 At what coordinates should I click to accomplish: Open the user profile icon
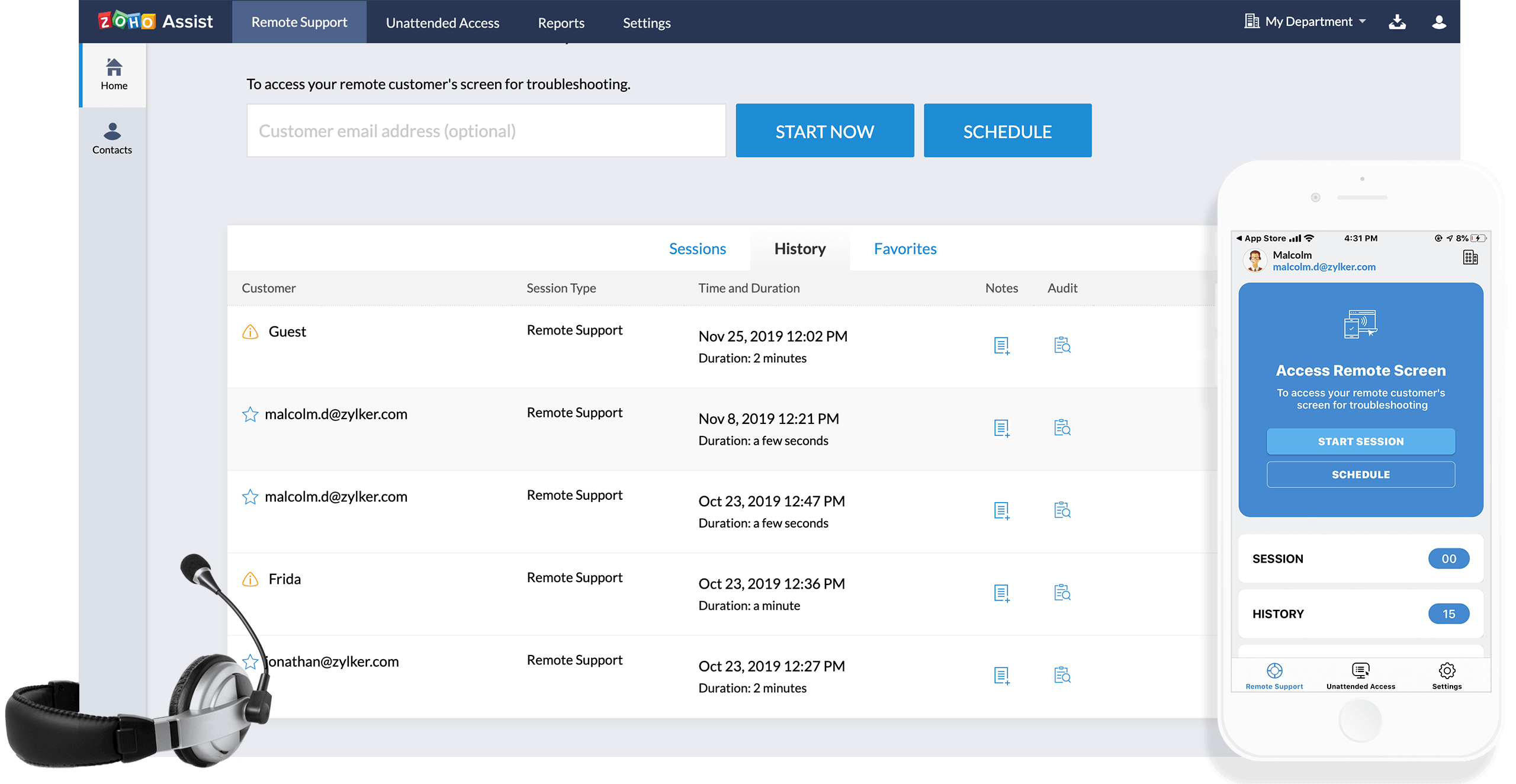coord(1438,22)
